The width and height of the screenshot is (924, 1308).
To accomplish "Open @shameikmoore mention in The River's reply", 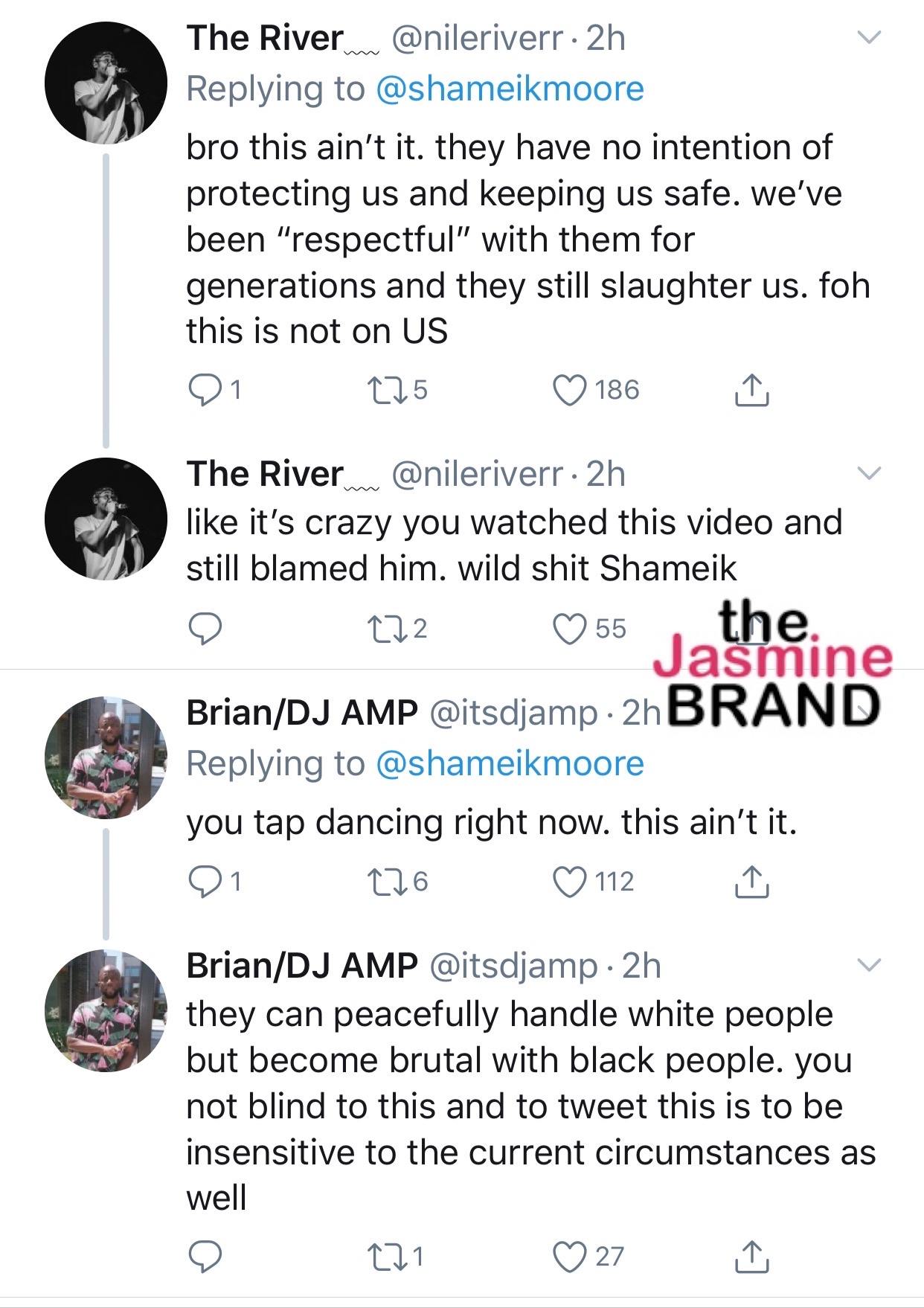I will point(510,89).
